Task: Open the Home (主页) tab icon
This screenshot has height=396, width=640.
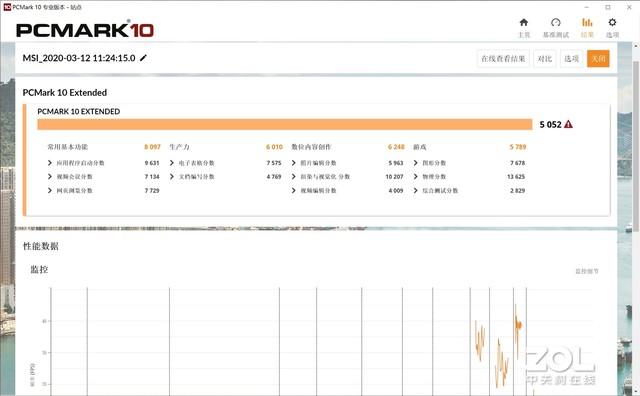Action: [524, 22]
